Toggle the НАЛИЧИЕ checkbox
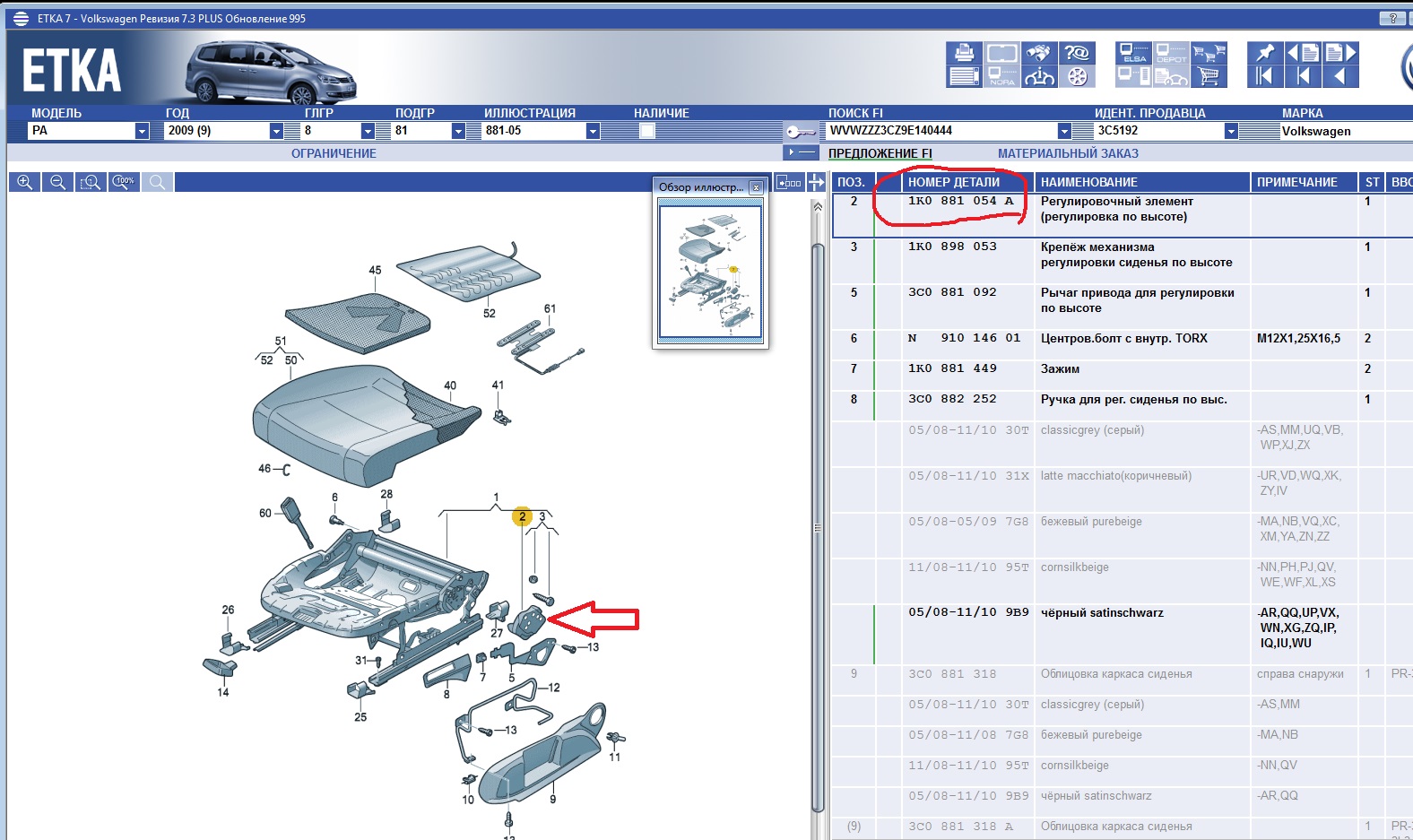This screenshot has width=1413, height=840. pos(647,131)
